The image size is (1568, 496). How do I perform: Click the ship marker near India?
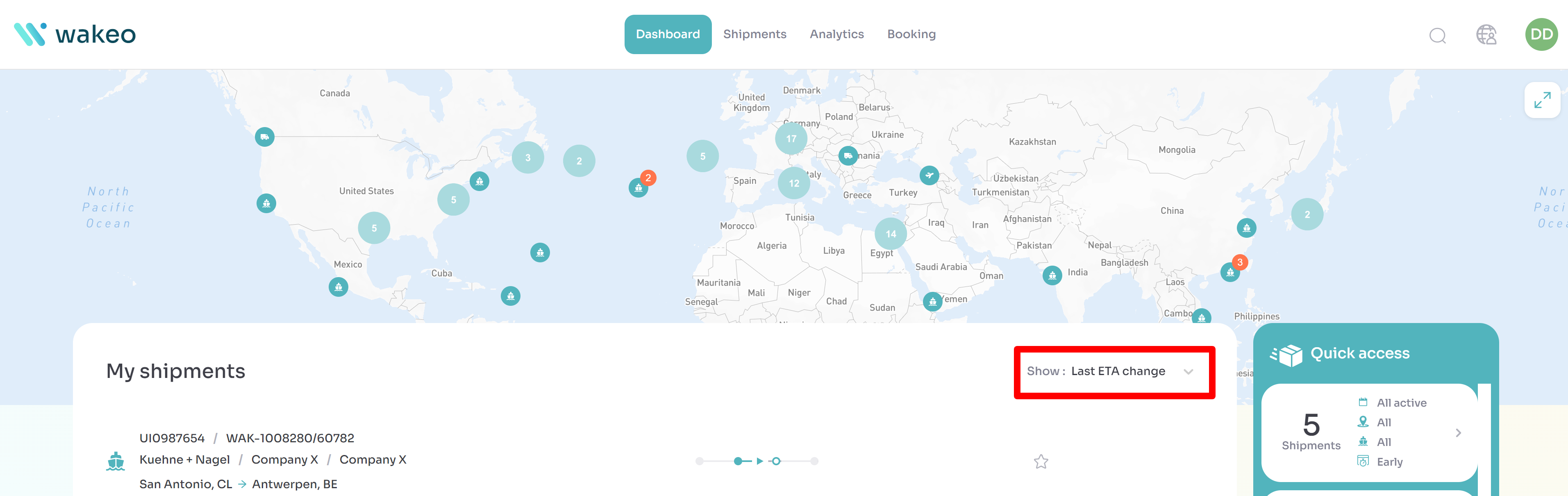pos(1052,275)
